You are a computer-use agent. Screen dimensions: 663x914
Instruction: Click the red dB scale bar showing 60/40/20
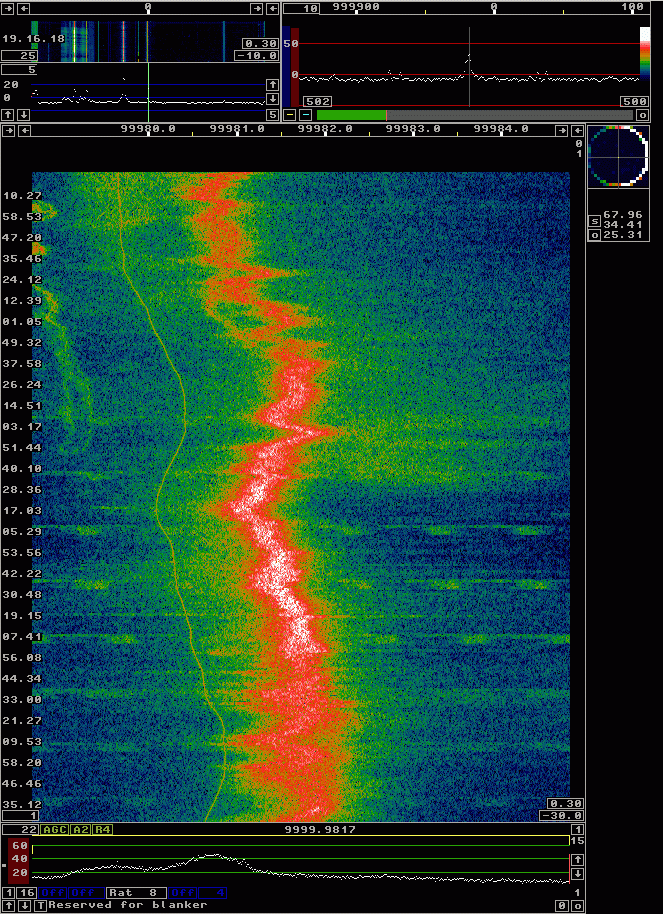click(x=17, y=859)
